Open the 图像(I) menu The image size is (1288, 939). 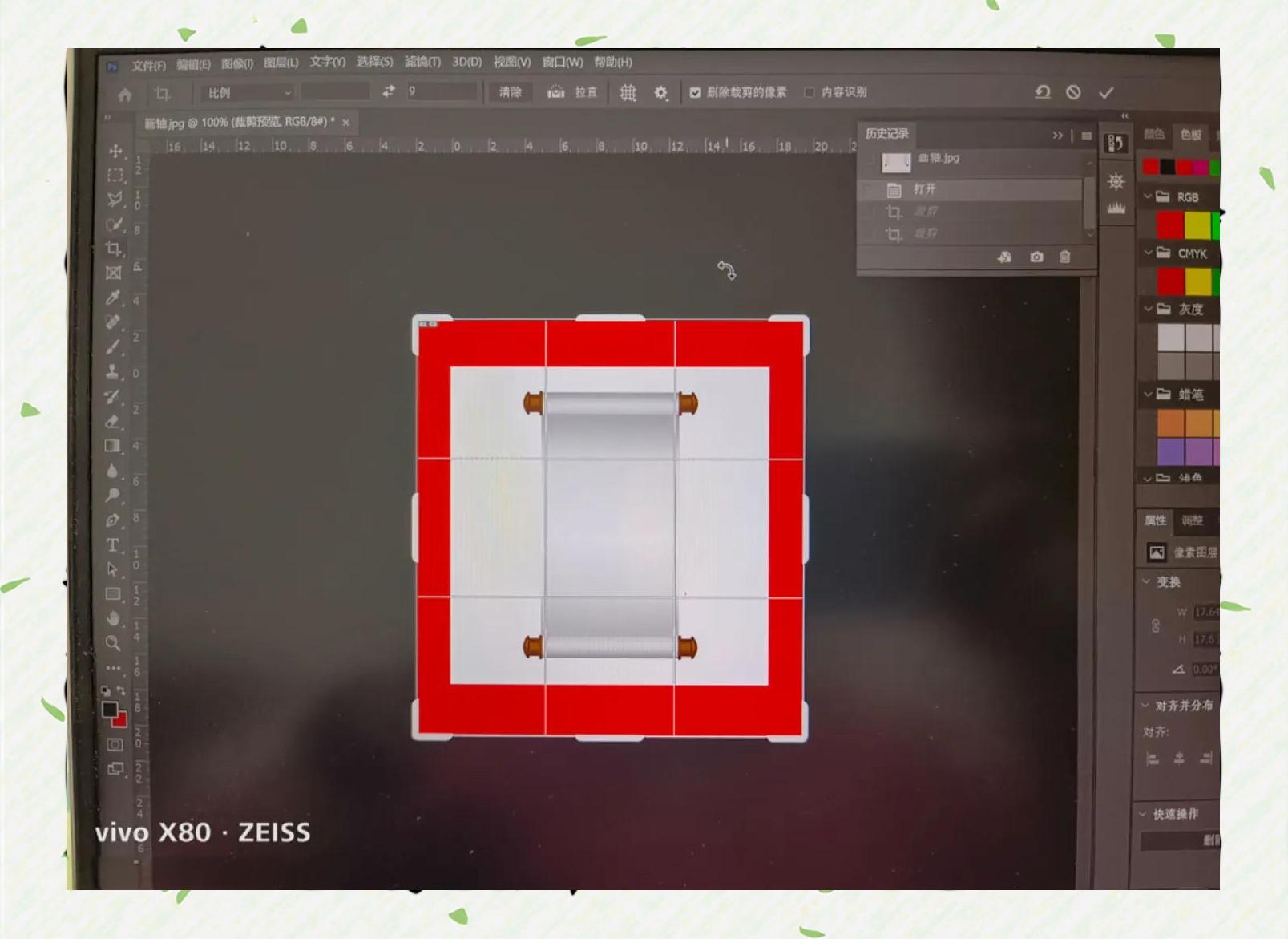(236, 63)
